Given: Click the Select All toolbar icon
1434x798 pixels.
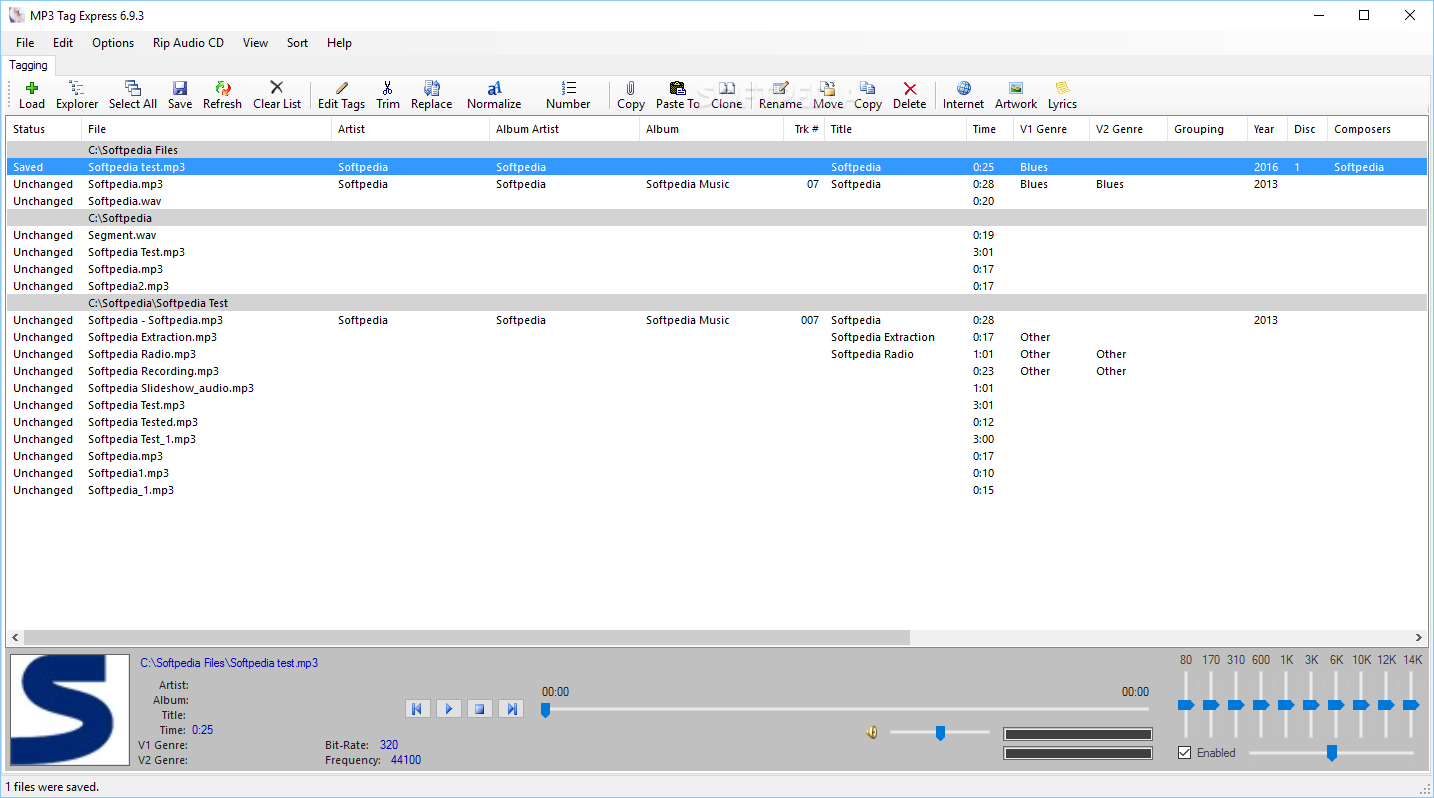Looking at the screenshot, I should click(x=132, y=89).
